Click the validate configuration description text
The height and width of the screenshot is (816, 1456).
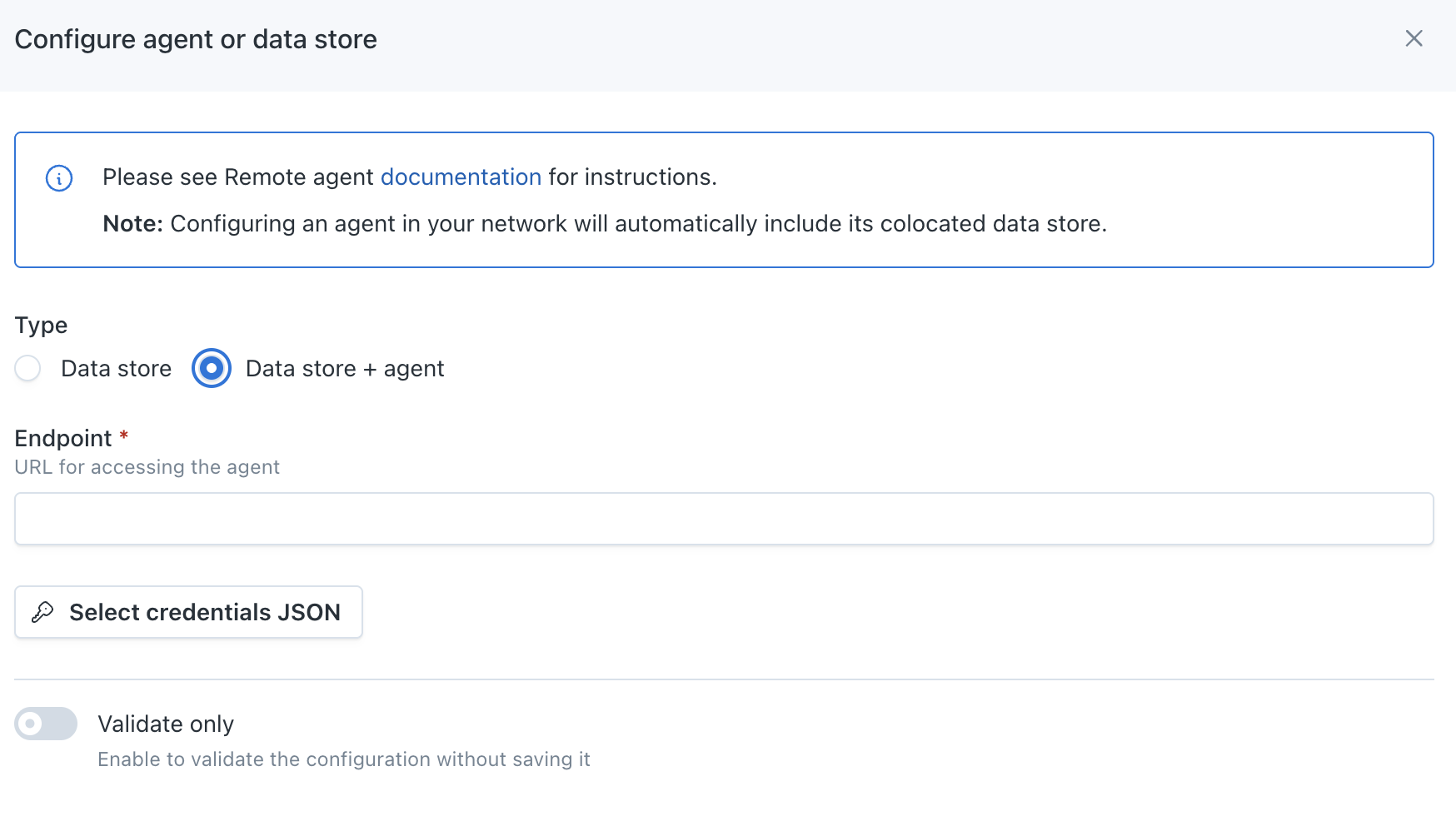pyautogui.click(x=343, y=759)
